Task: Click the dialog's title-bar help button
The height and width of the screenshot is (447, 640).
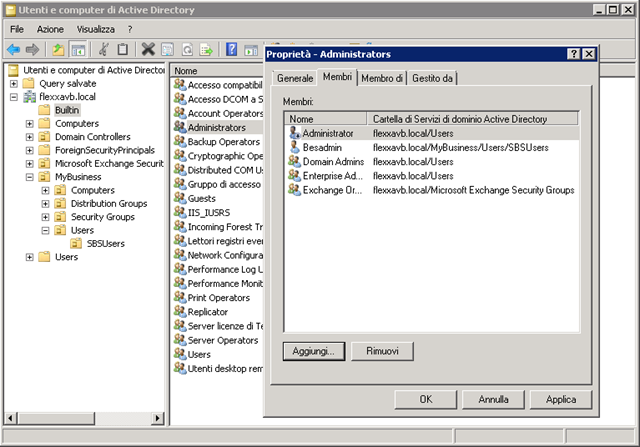Action: click(573, 54)
